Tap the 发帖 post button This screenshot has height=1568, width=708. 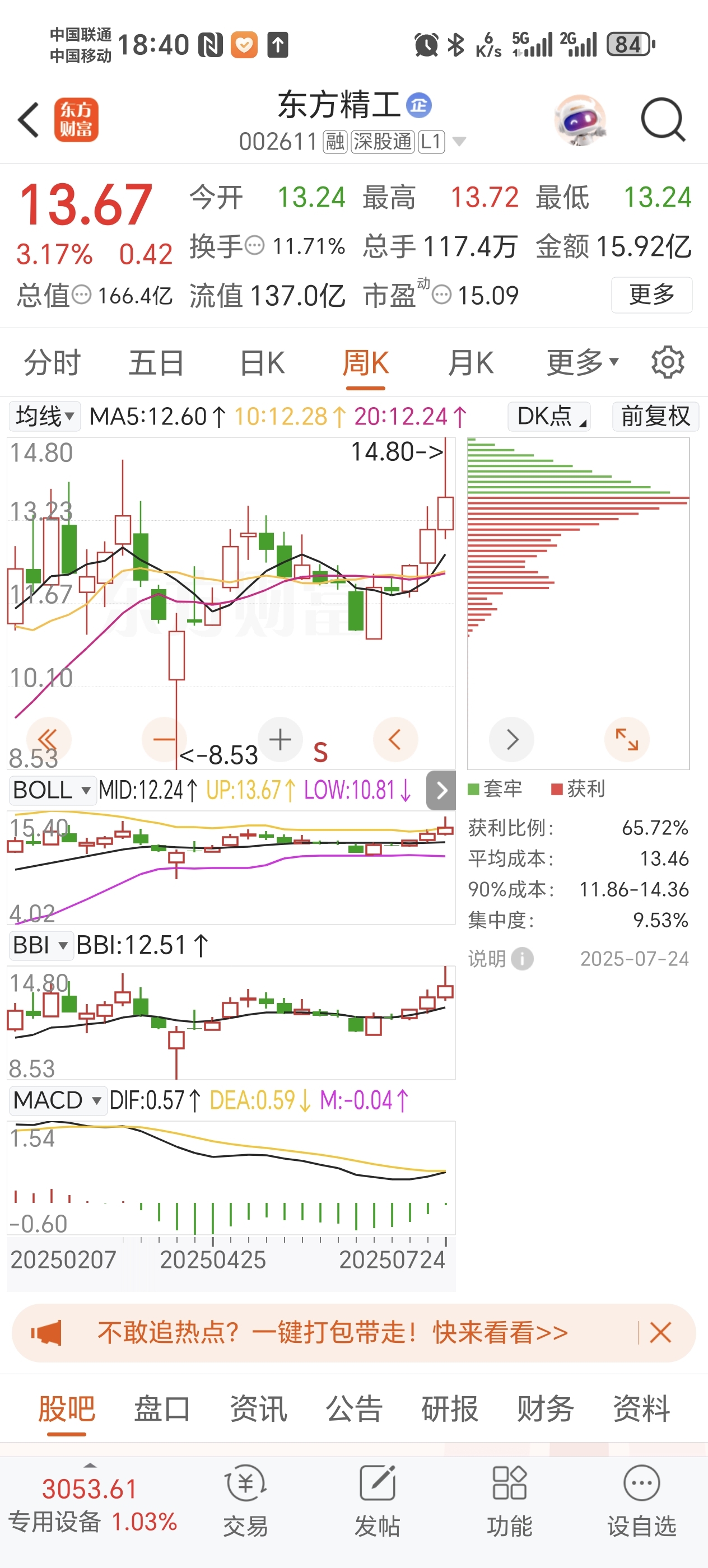[x=378, y=1502]
